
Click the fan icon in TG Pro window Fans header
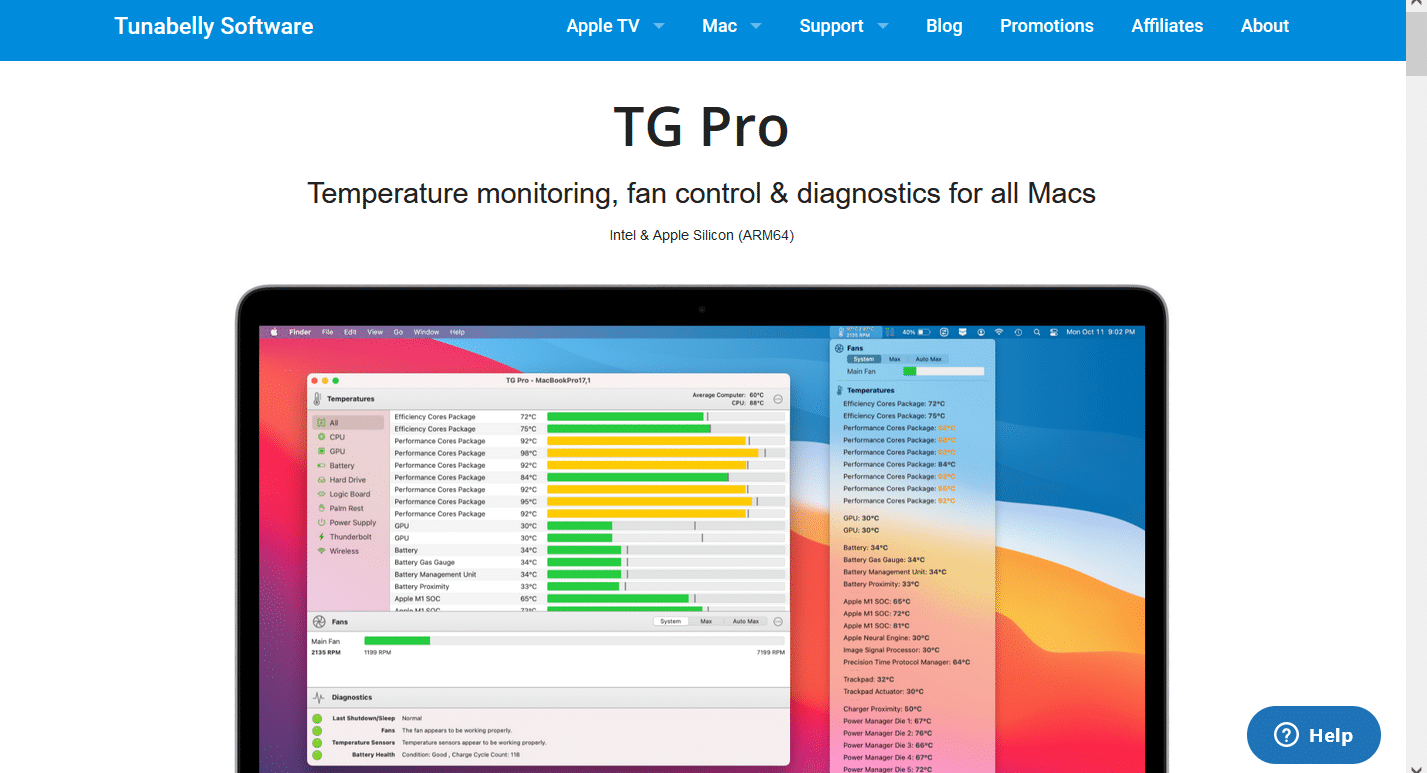(319, 621)
